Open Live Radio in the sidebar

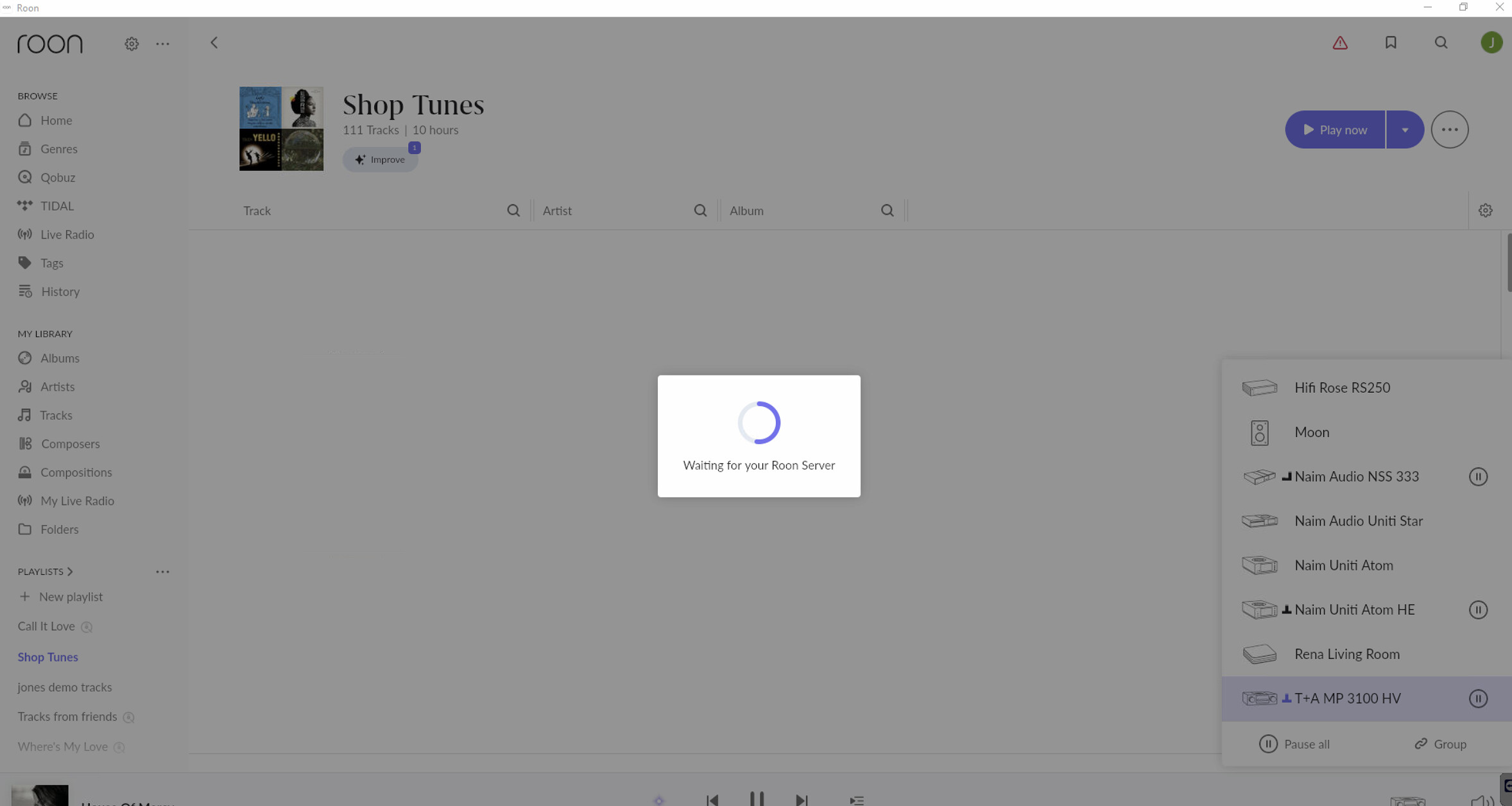56,234
